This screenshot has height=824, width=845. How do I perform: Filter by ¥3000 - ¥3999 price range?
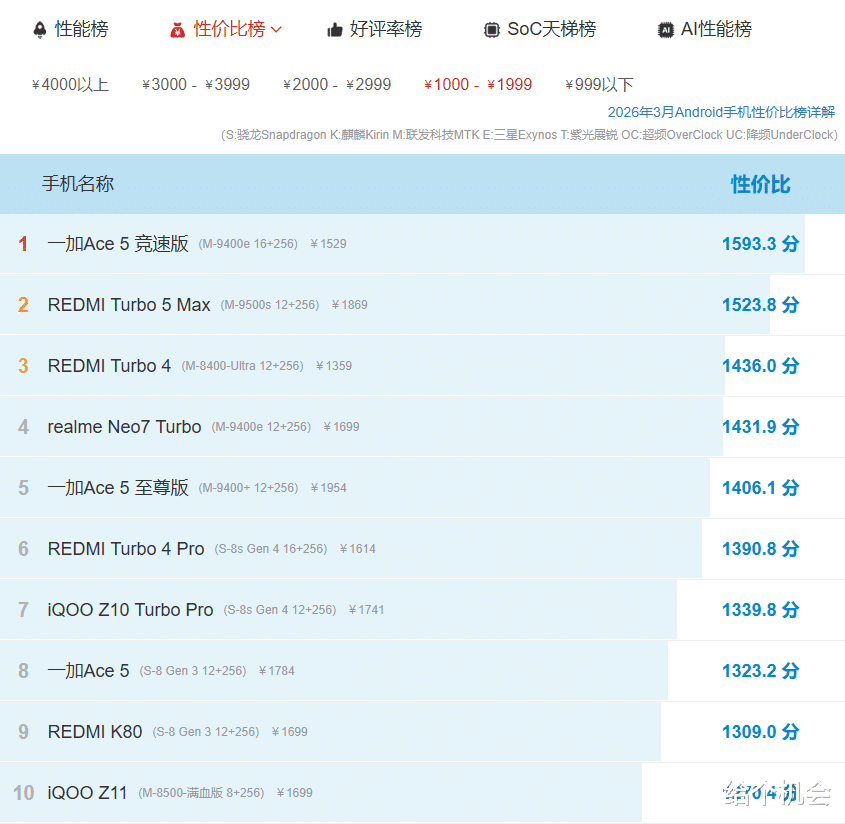point(196,85)
